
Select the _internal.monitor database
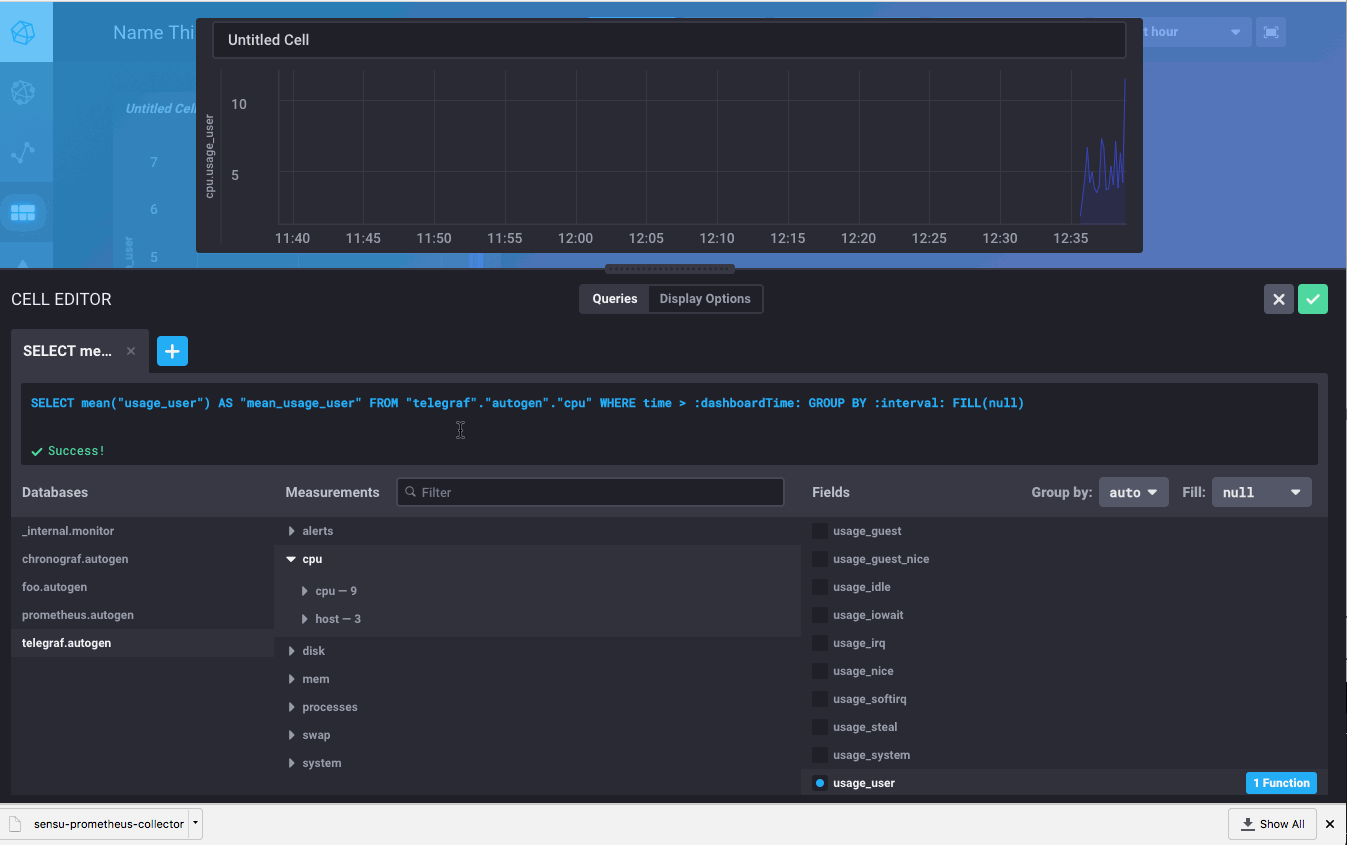[142, 531]
